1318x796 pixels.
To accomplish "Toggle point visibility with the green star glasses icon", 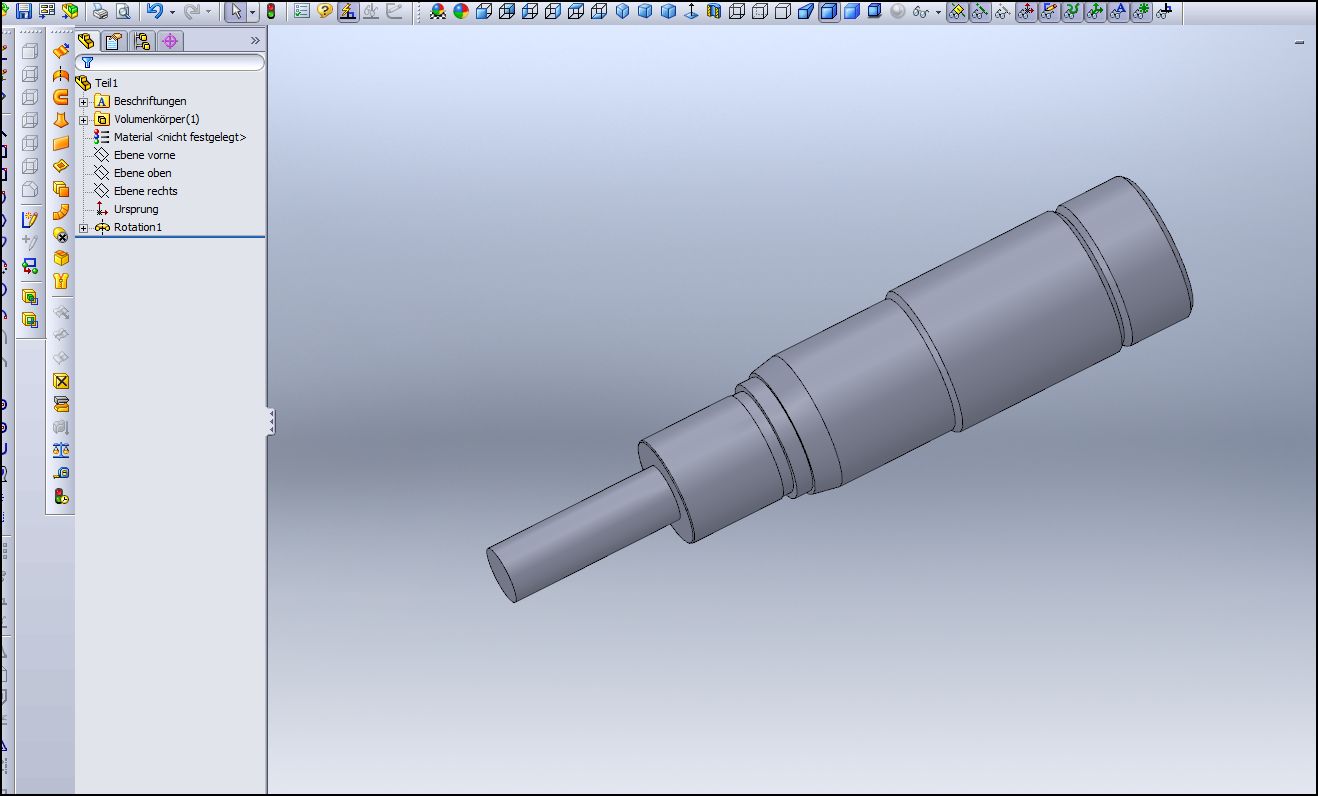I will [1141, 12].
